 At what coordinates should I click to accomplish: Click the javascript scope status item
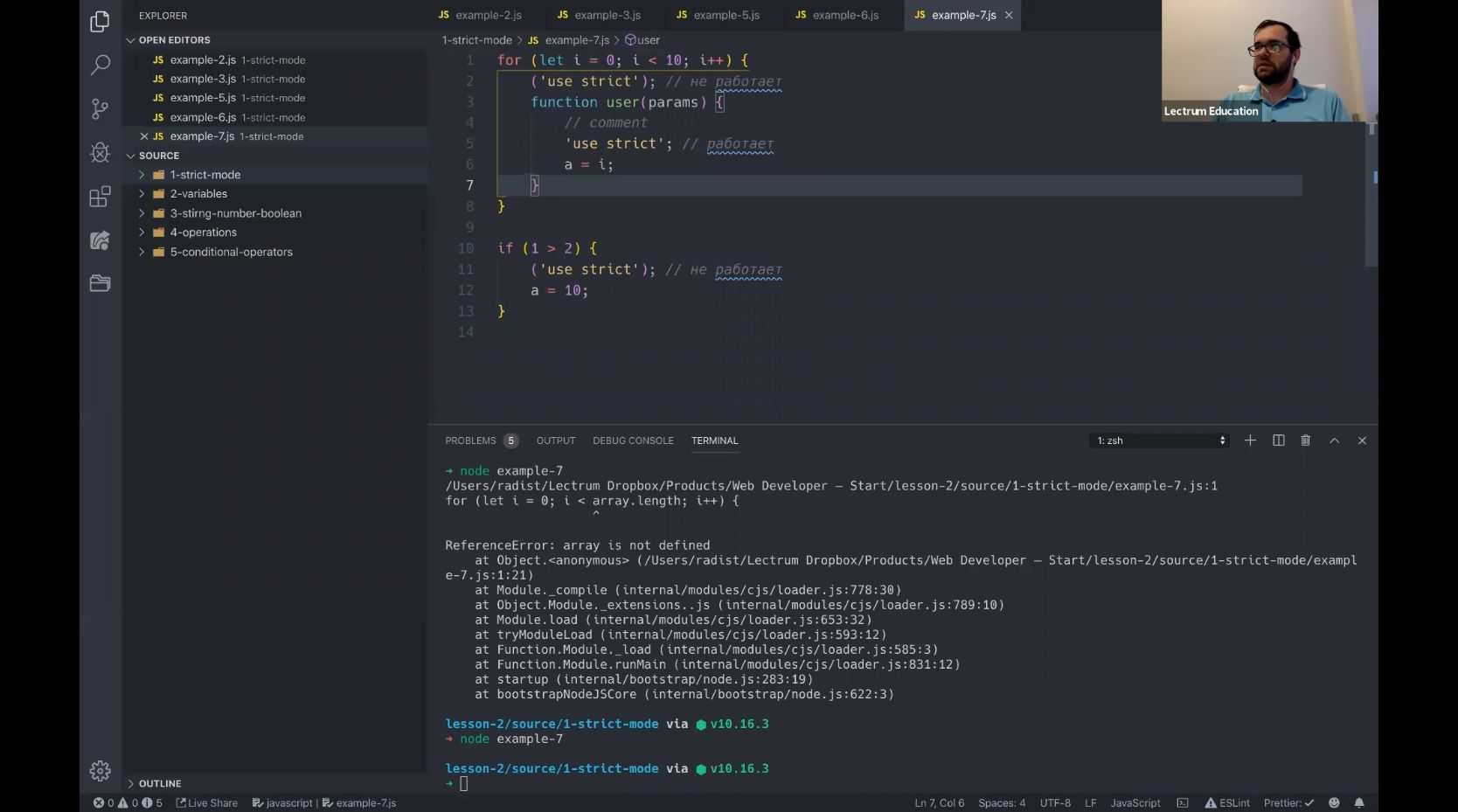click(x=282, y=802)
